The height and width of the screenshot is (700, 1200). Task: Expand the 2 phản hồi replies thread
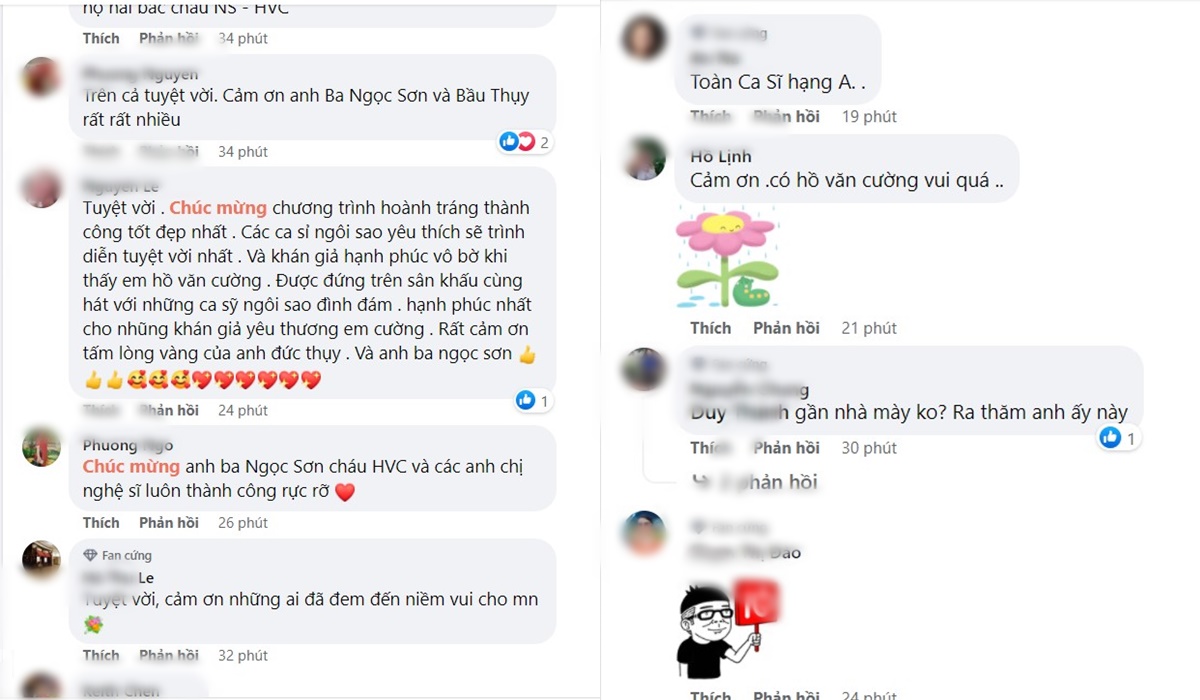coord(754,482)
